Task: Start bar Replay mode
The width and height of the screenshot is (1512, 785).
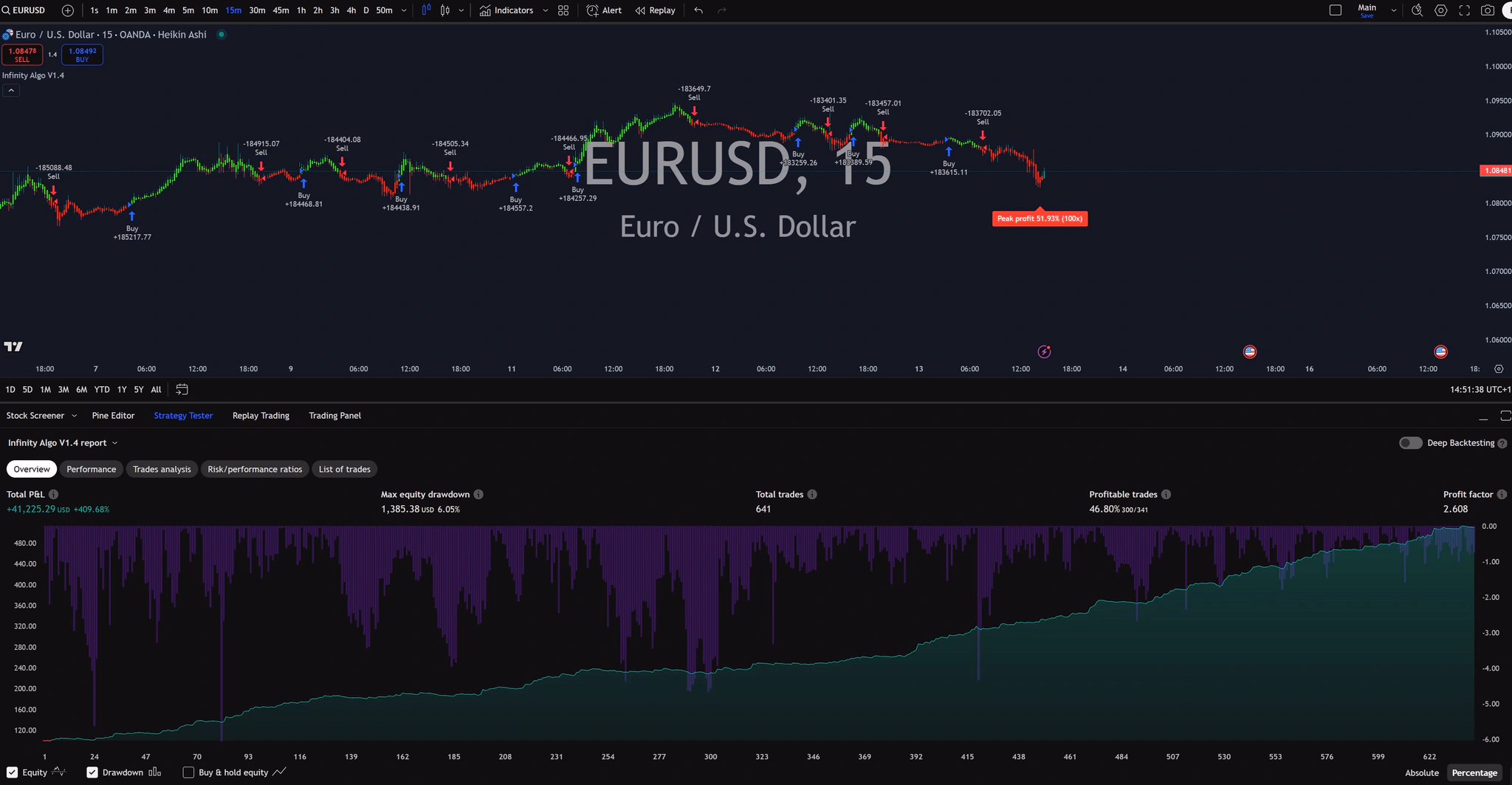Action: tap(654, 10)
